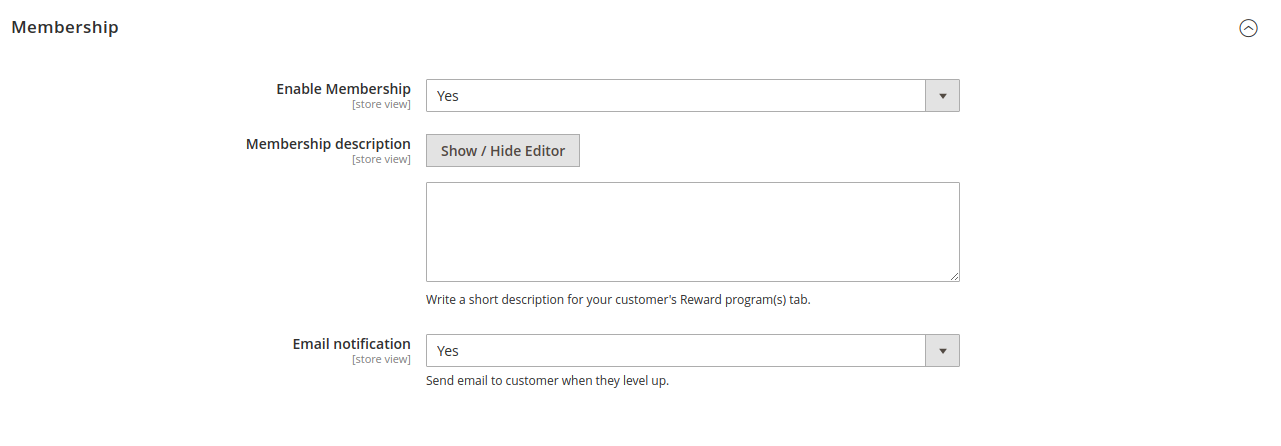Click the store view scope under Membership description

[x=381, y=159]
